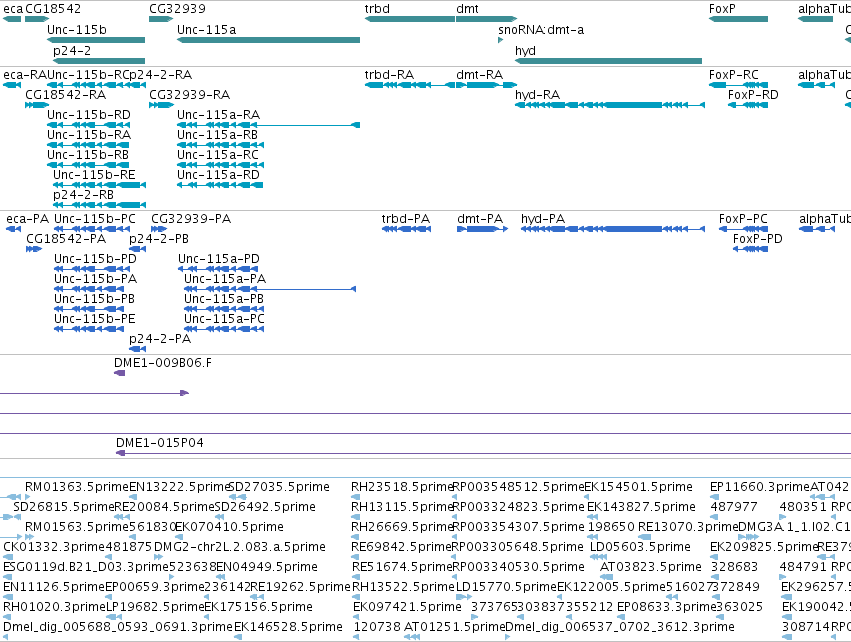Click the Unc-115a-PB protein glyph

point(224,309)
